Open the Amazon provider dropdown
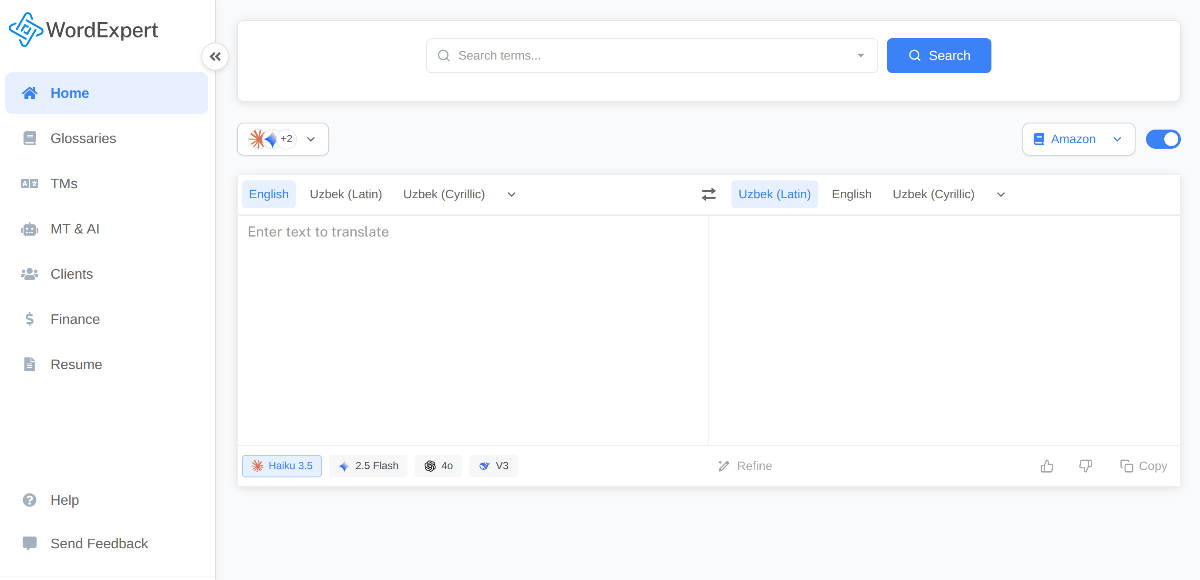The width and height of the screenshot is (1200, 580). tap(1078, 139)
